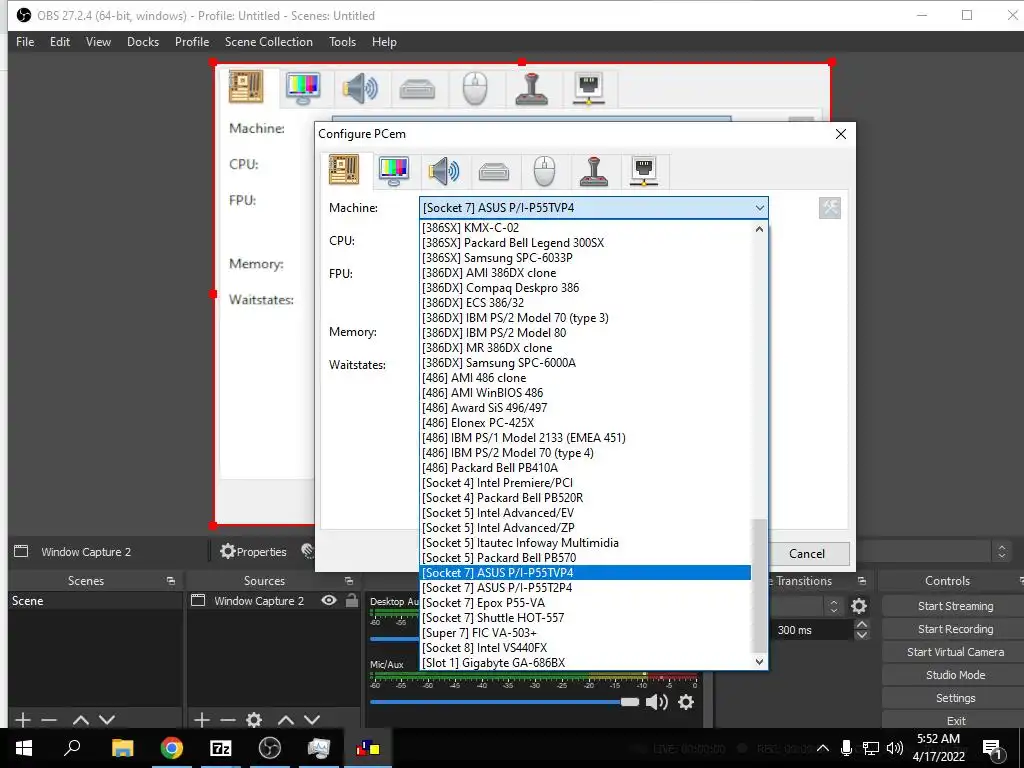The image size is (1024, 768).
Task: Click the 300 ms transition duration field
Action: [x=813, y=630]
